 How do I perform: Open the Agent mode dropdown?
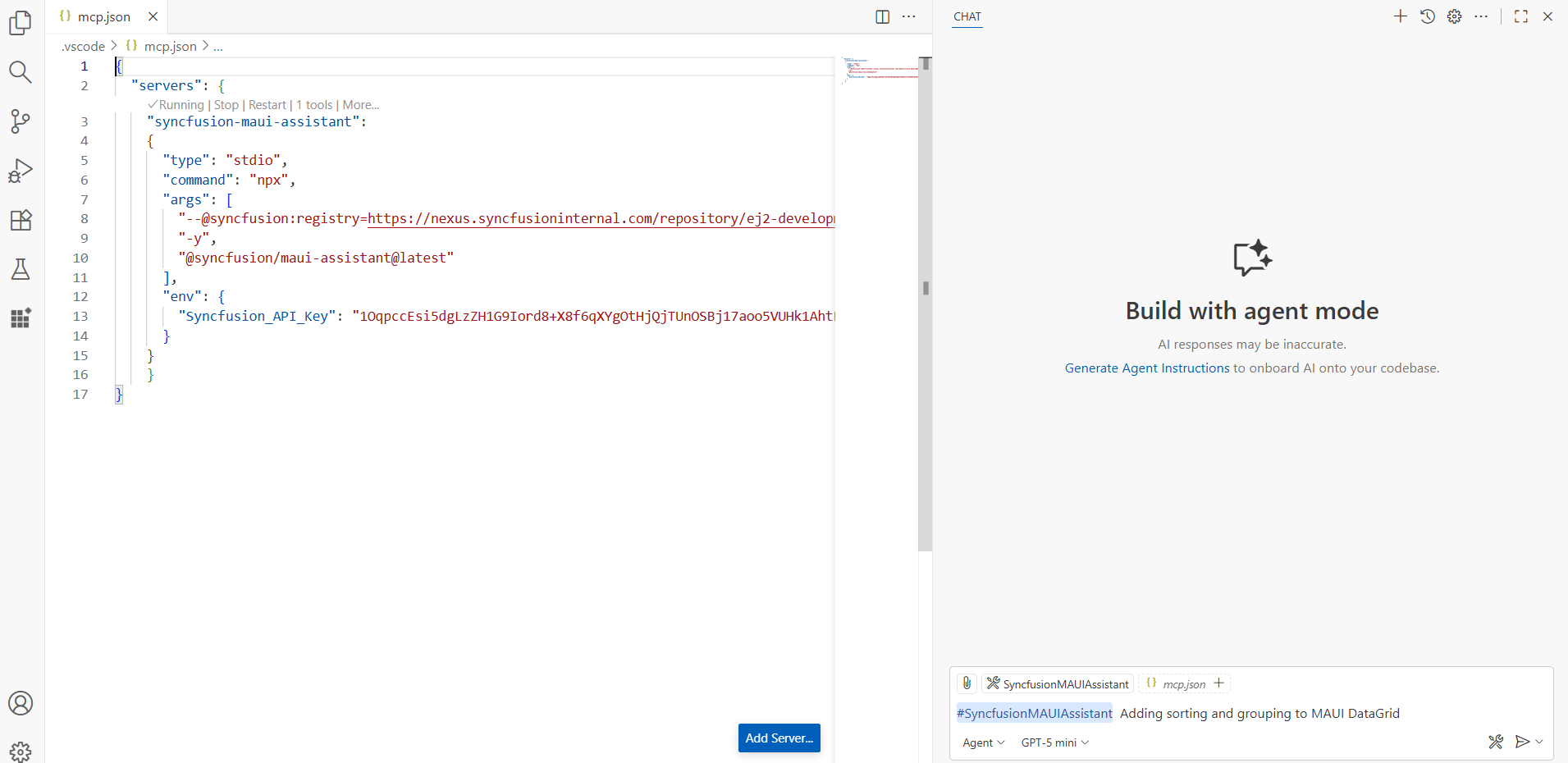click(x=982, y=742)
